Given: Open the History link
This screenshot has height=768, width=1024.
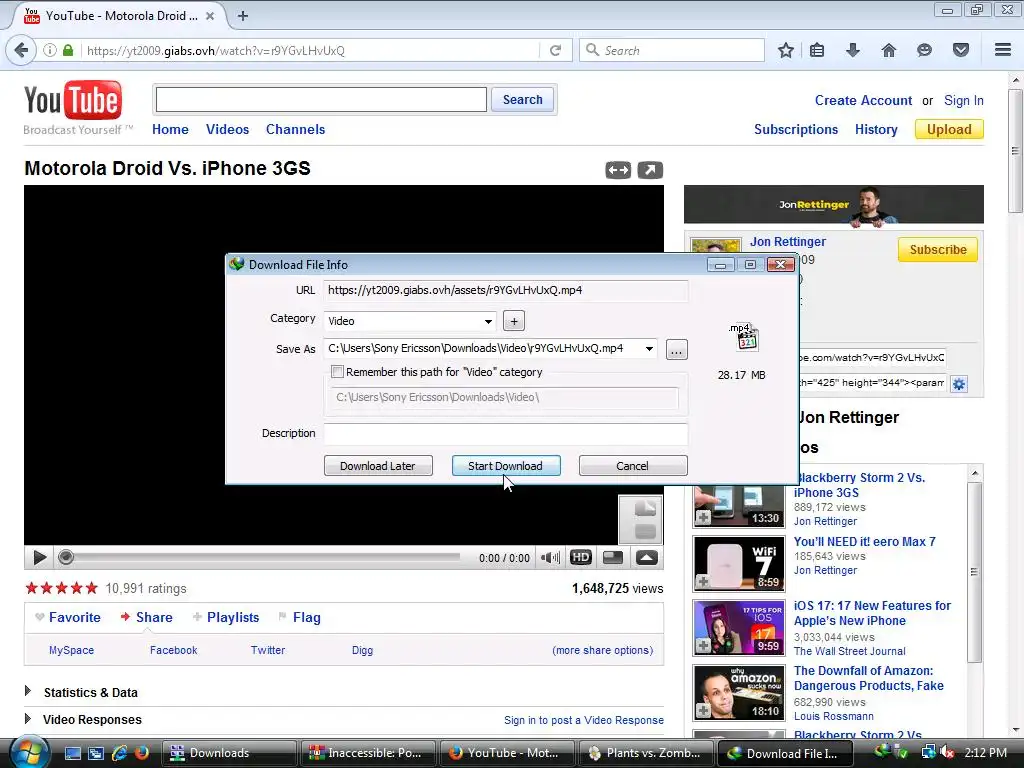Looking at the screenshot, I should click(x=876, y=129).
